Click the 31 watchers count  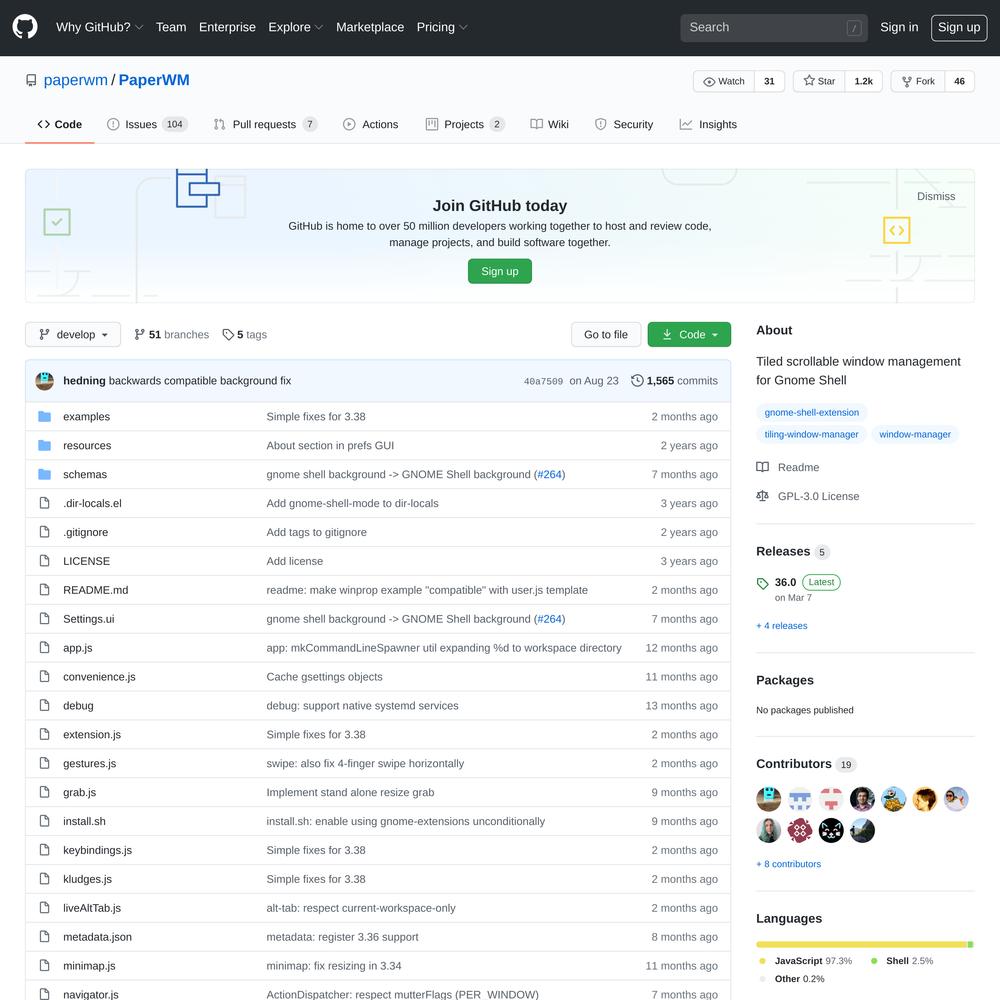(769, 81)
